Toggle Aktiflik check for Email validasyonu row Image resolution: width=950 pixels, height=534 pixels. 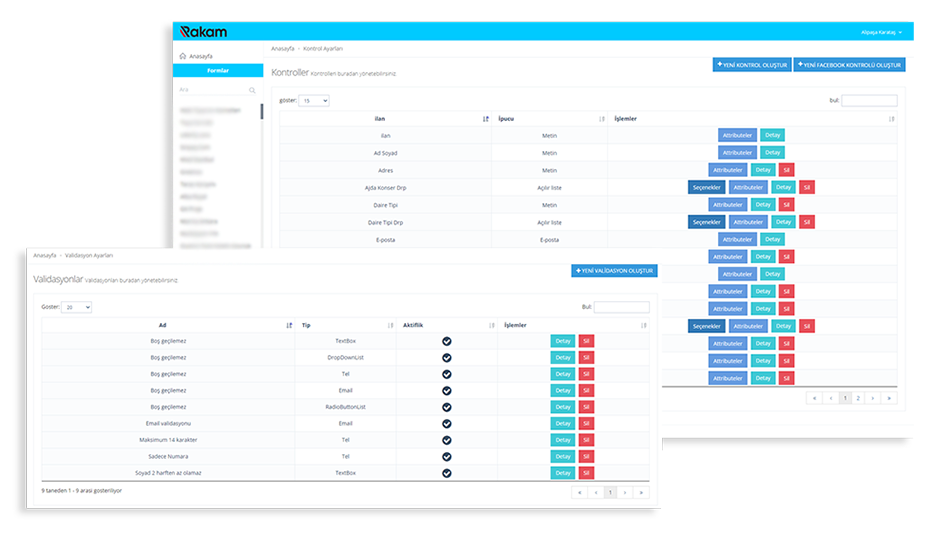[x=447, y=424]
